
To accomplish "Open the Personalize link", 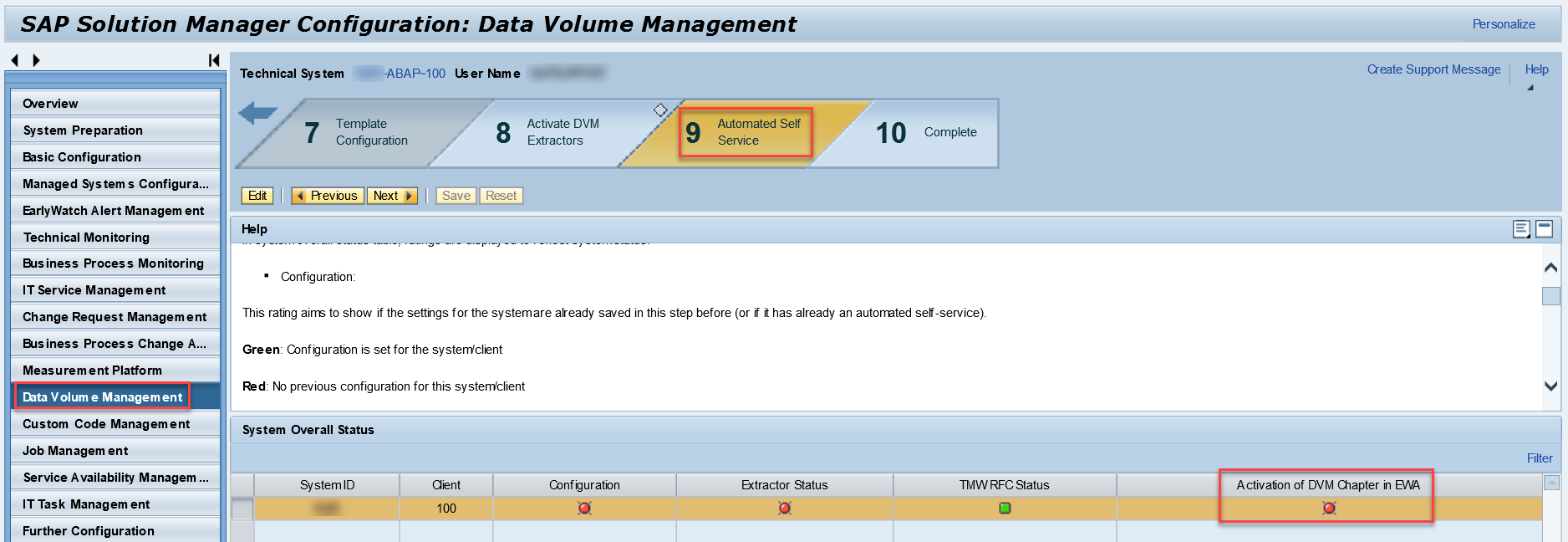I will coord(1504,24).
